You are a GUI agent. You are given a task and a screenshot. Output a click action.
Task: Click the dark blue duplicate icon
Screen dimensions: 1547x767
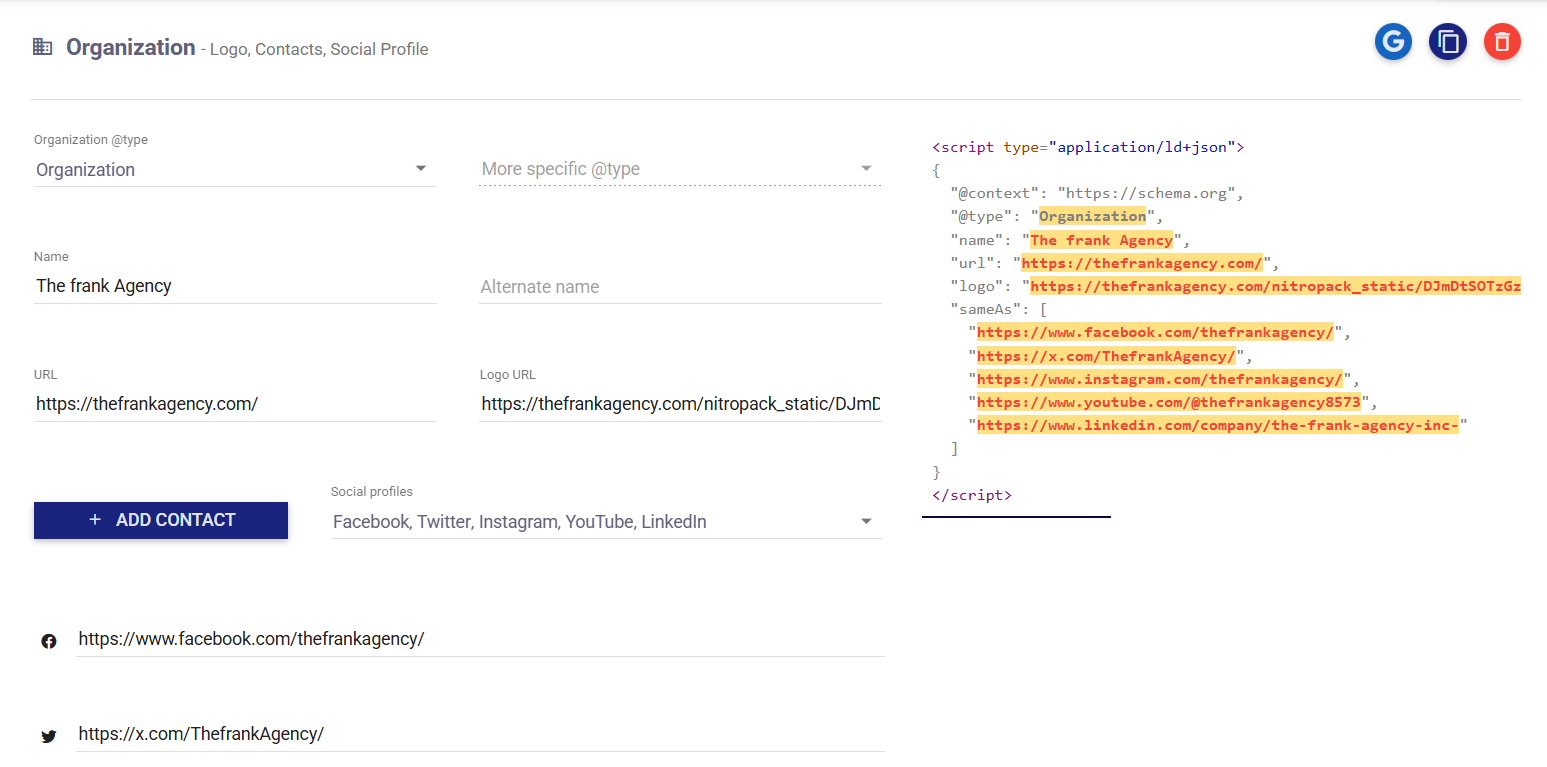pos(1447,42)
